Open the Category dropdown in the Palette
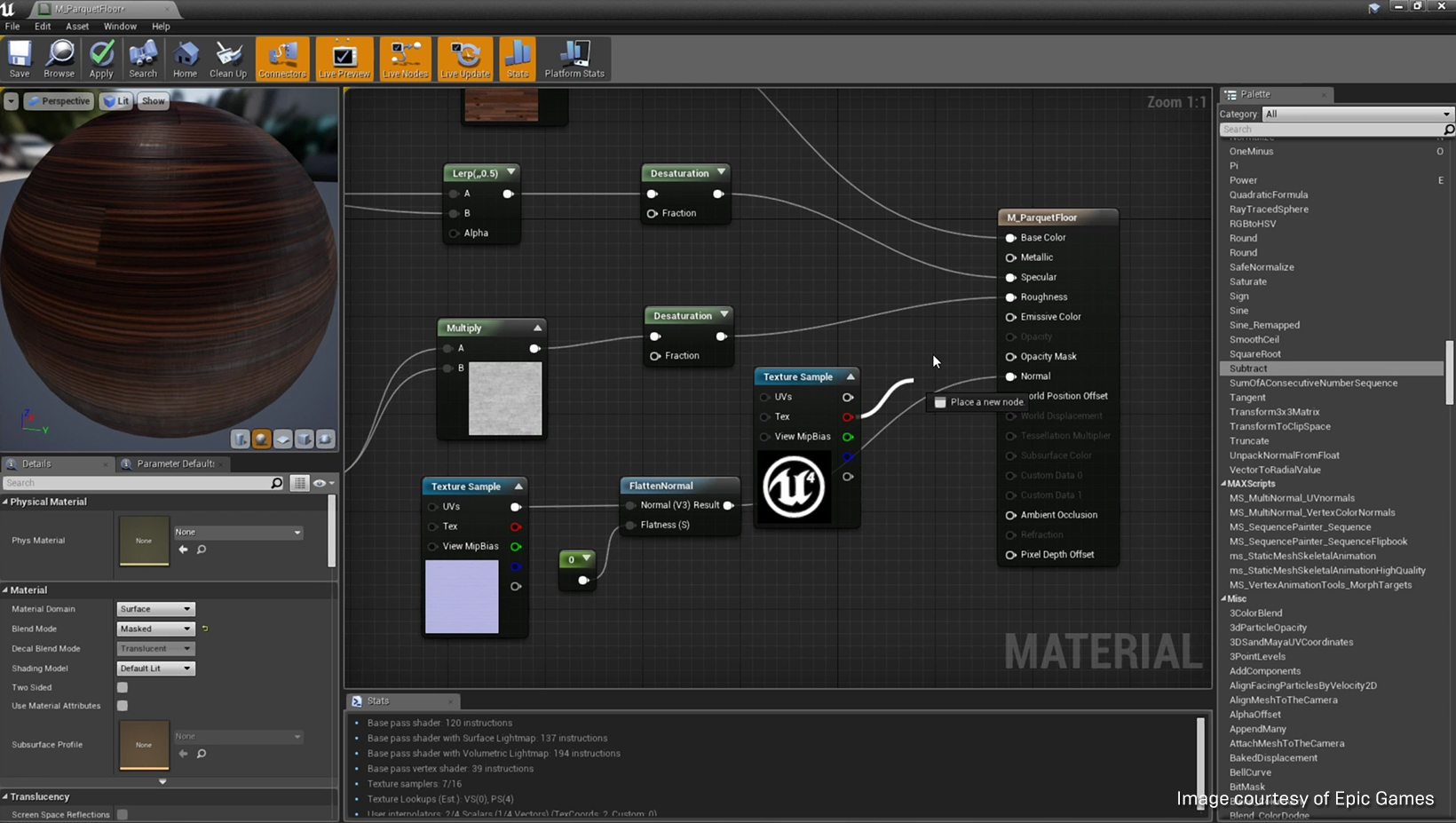1456x823 pixels. 1357,114
